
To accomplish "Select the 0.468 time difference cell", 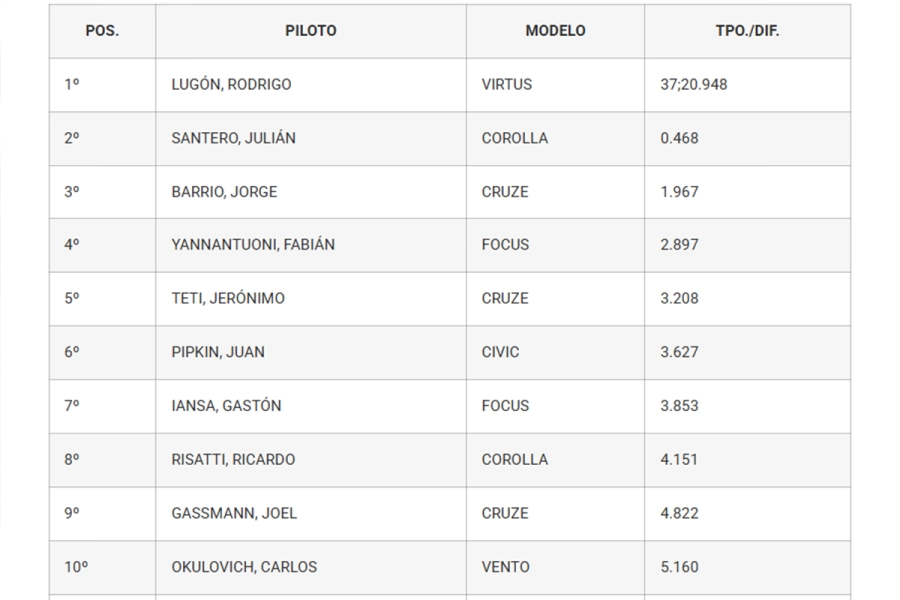I will coord(679,139).
